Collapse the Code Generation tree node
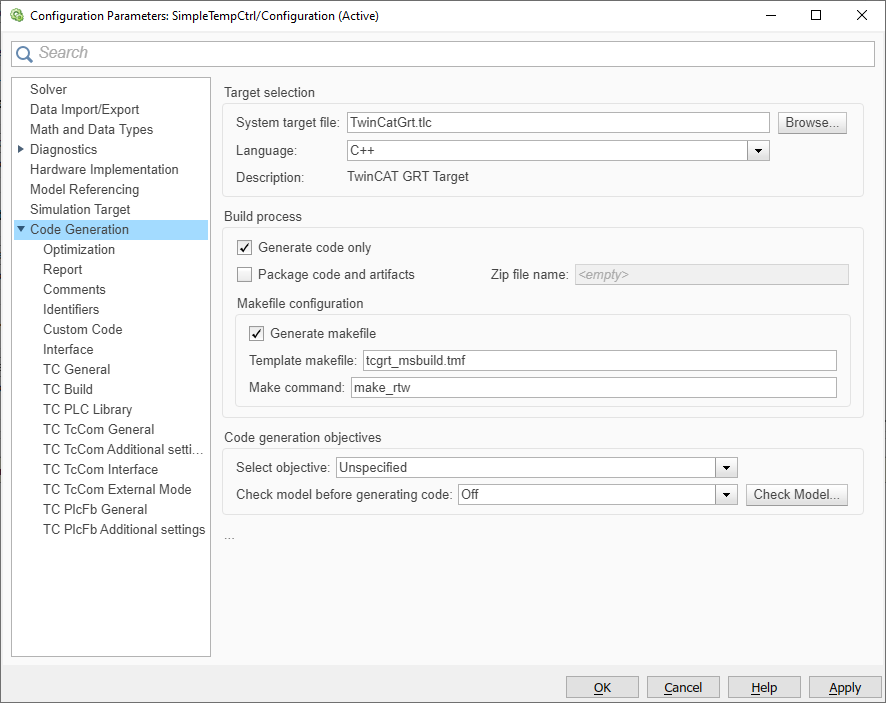 click(21, 229)
